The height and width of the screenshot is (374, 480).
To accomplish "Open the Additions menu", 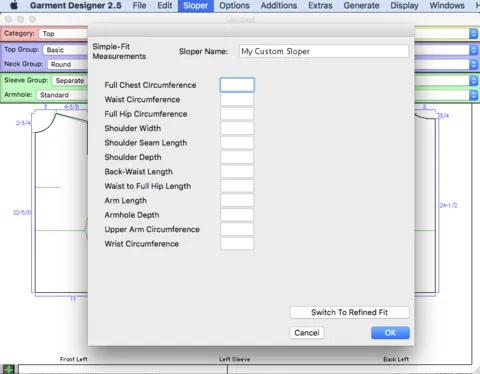I will [279, 5].
